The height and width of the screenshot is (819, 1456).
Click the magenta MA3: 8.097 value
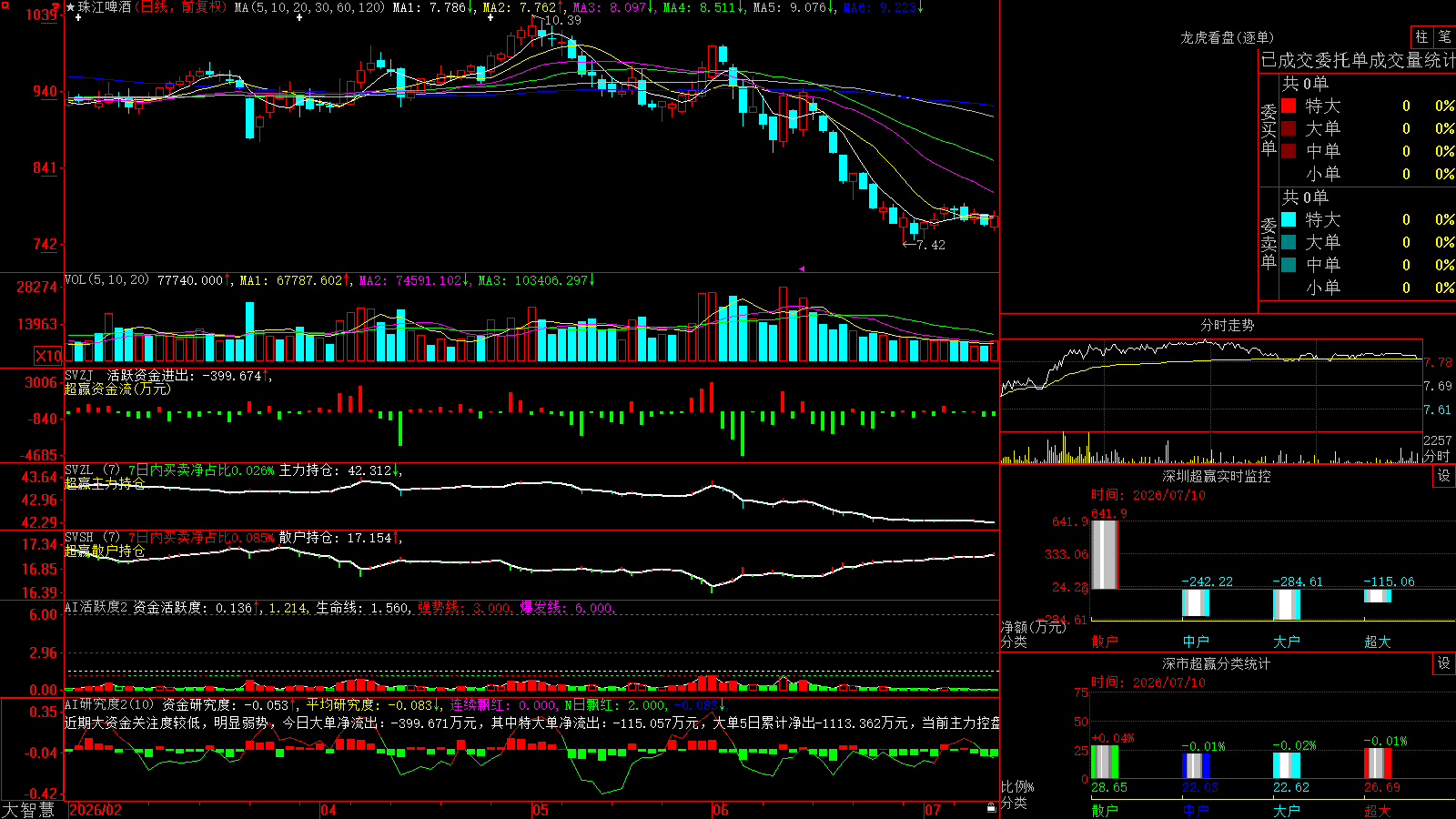click(x=613, y=7)
